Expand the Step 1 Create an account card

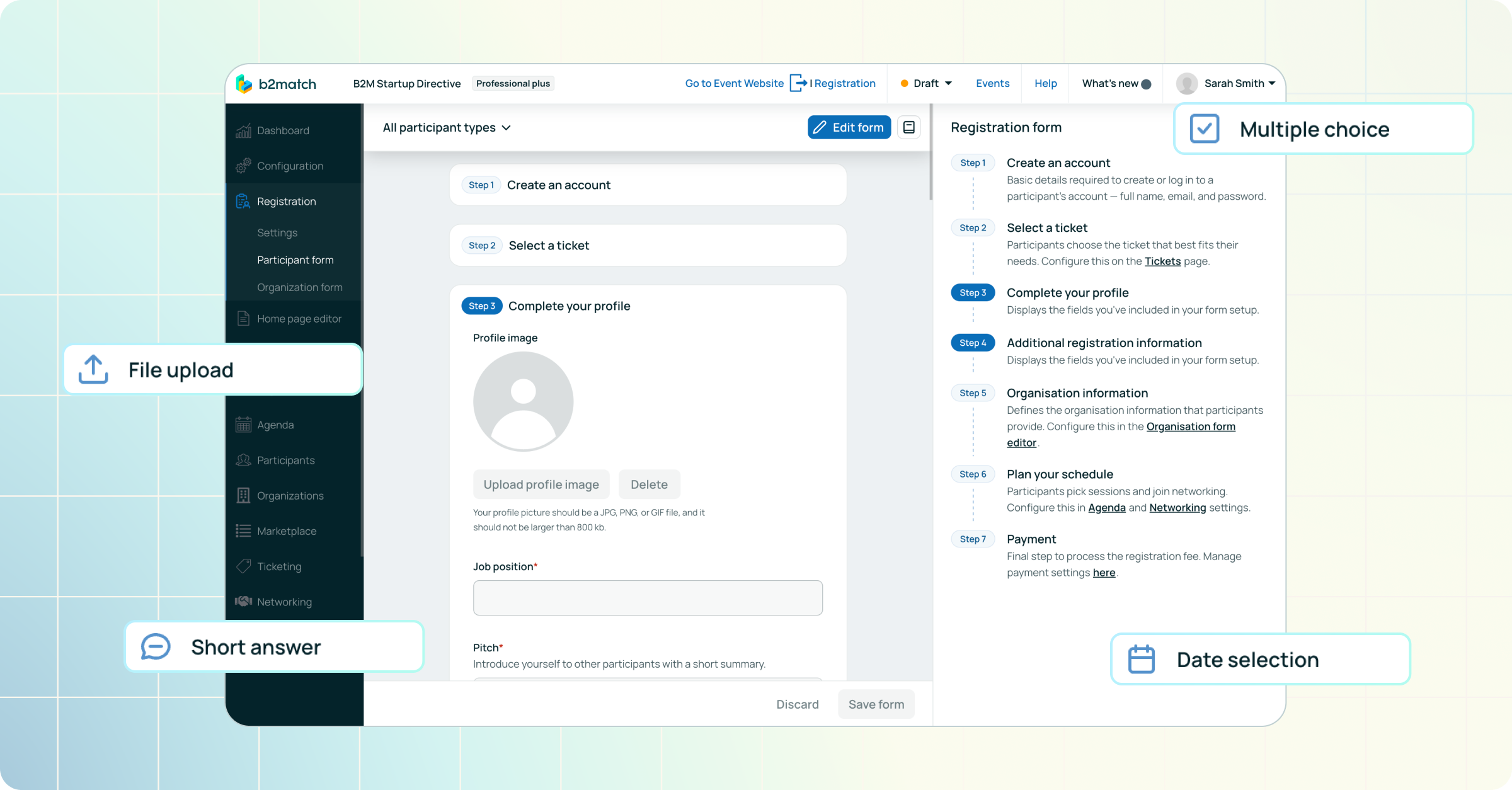pyautogui.click(x=648, y=185)
